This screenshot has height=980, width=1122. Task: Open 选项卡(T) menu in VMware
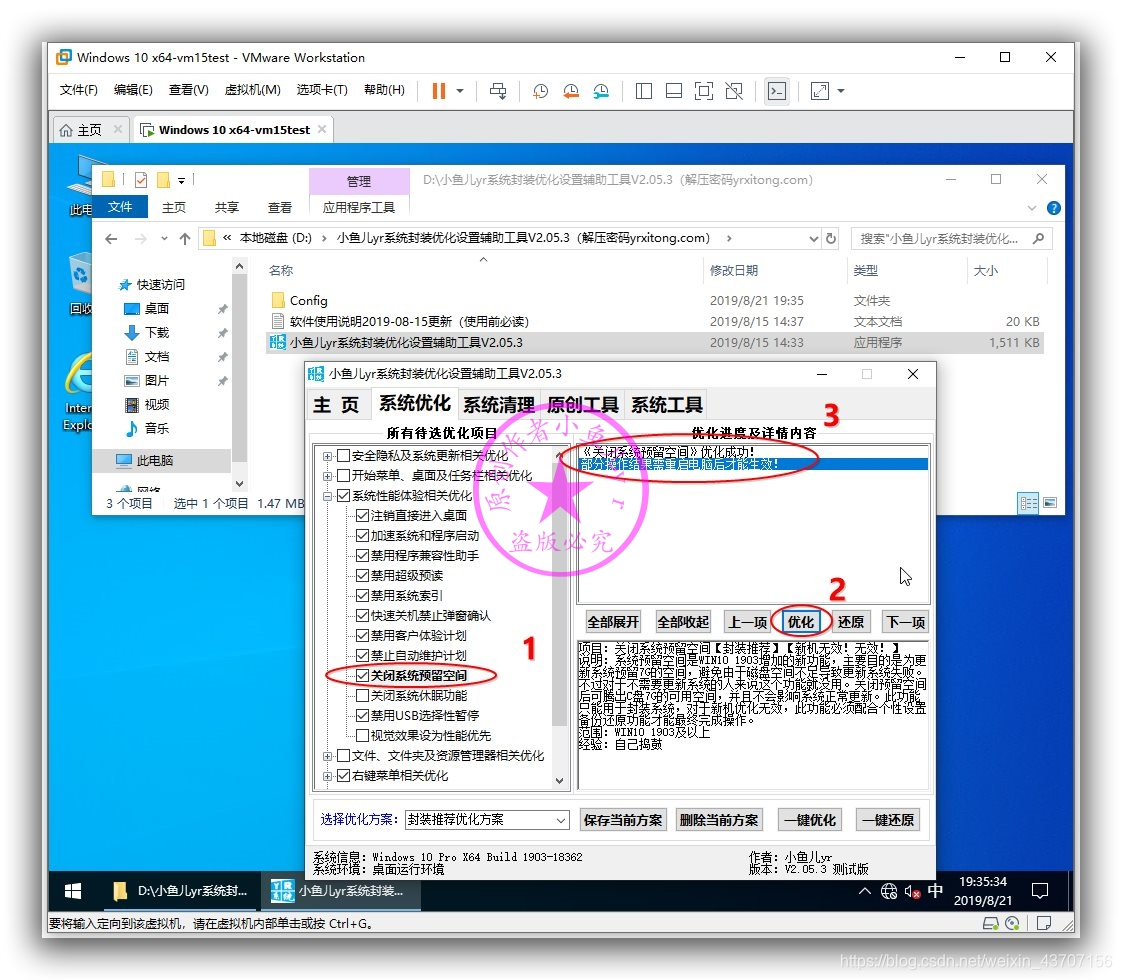click(x=322, y=89)
